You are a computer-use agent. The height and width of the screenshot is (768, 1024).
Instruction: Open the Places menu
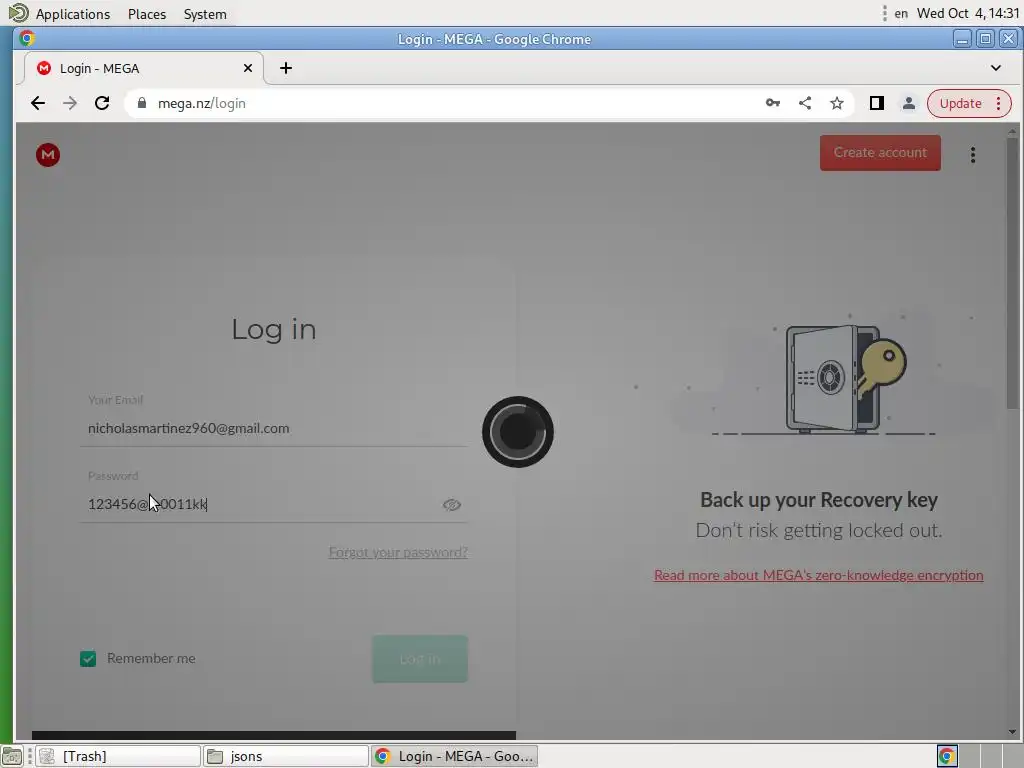tap(147, 14)
